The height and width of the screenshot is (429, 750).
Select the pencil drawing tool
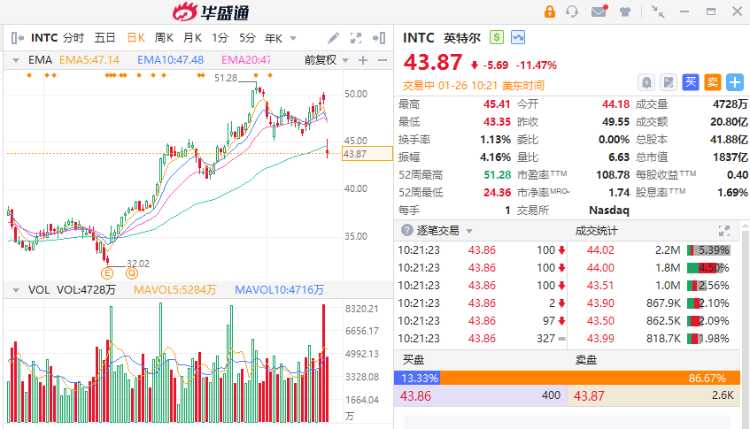(333, 38)
